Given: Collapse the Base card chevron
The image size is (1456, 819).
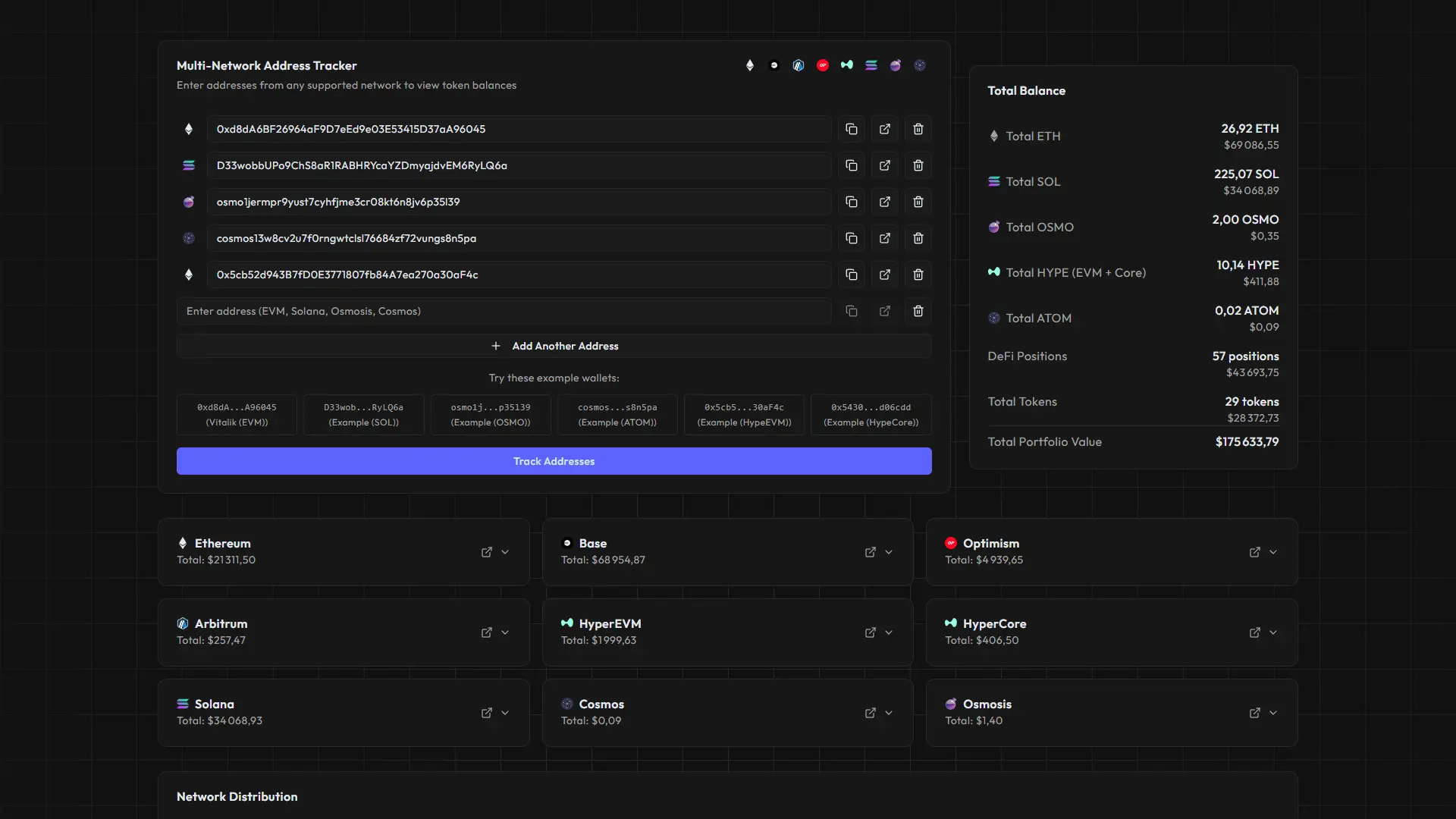Looking at the screenshot, I should pyautogui.click(x=889, y=552).
